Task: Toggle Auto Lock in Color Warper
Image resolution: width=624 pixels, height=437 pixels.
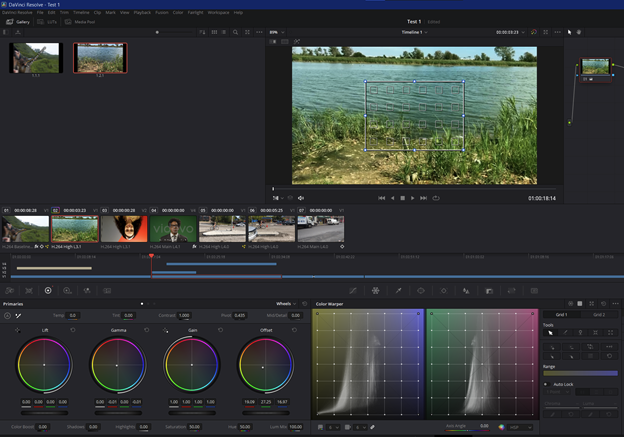Action: pyautogui.click(x=545, y=384)
